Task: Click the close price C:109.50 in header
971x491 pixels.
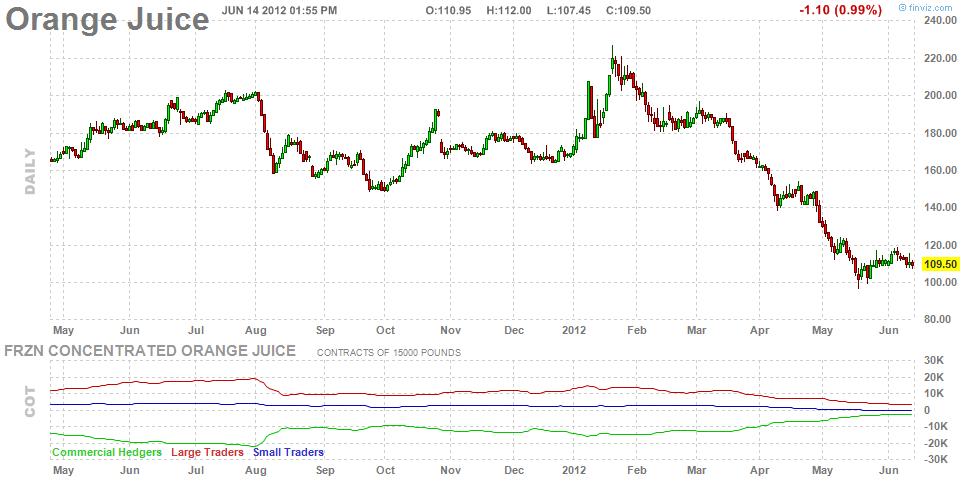Action: click(x=629, y=11)
